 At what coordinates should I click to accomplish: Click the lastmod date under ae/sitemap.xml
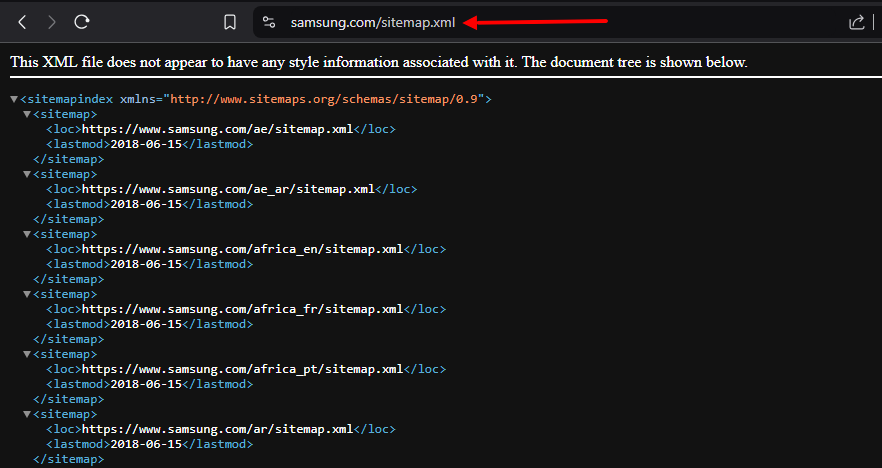coord(146,144)
